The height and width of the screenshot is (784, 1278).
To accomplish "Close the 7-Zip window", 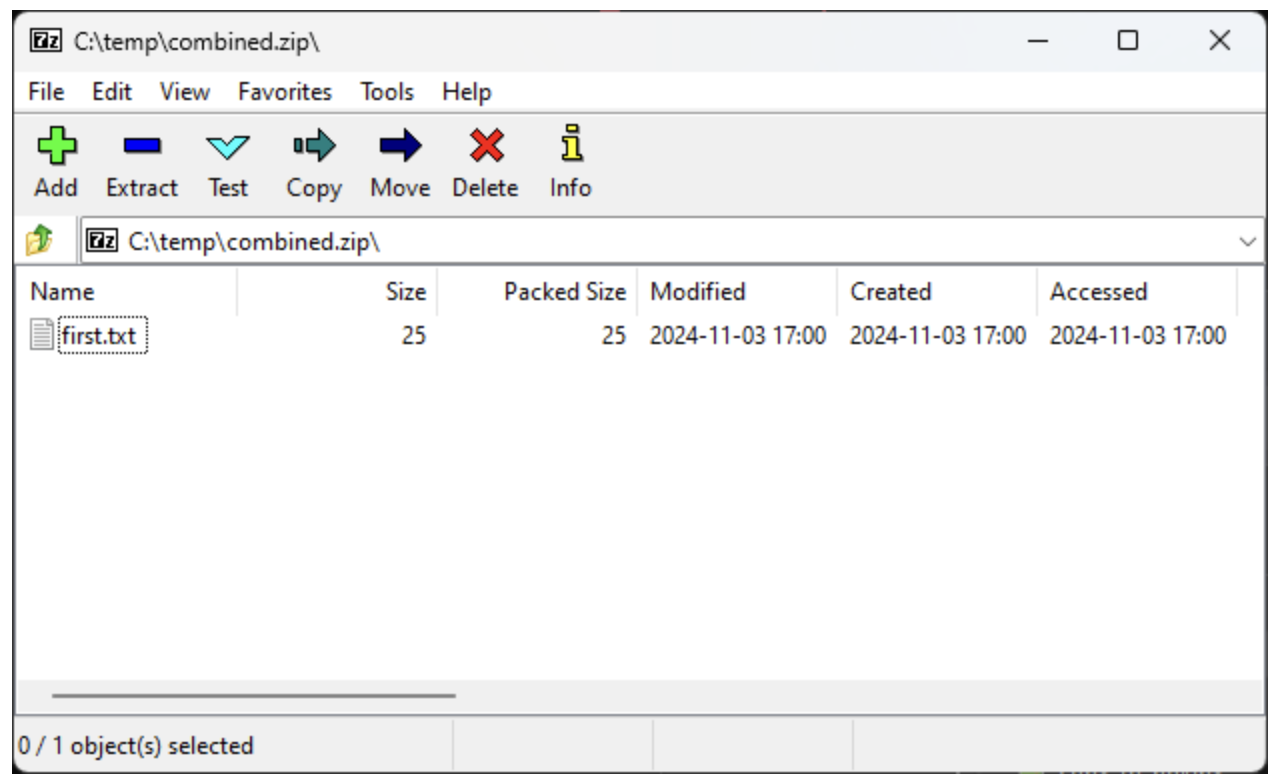I will coord(1219,41).
